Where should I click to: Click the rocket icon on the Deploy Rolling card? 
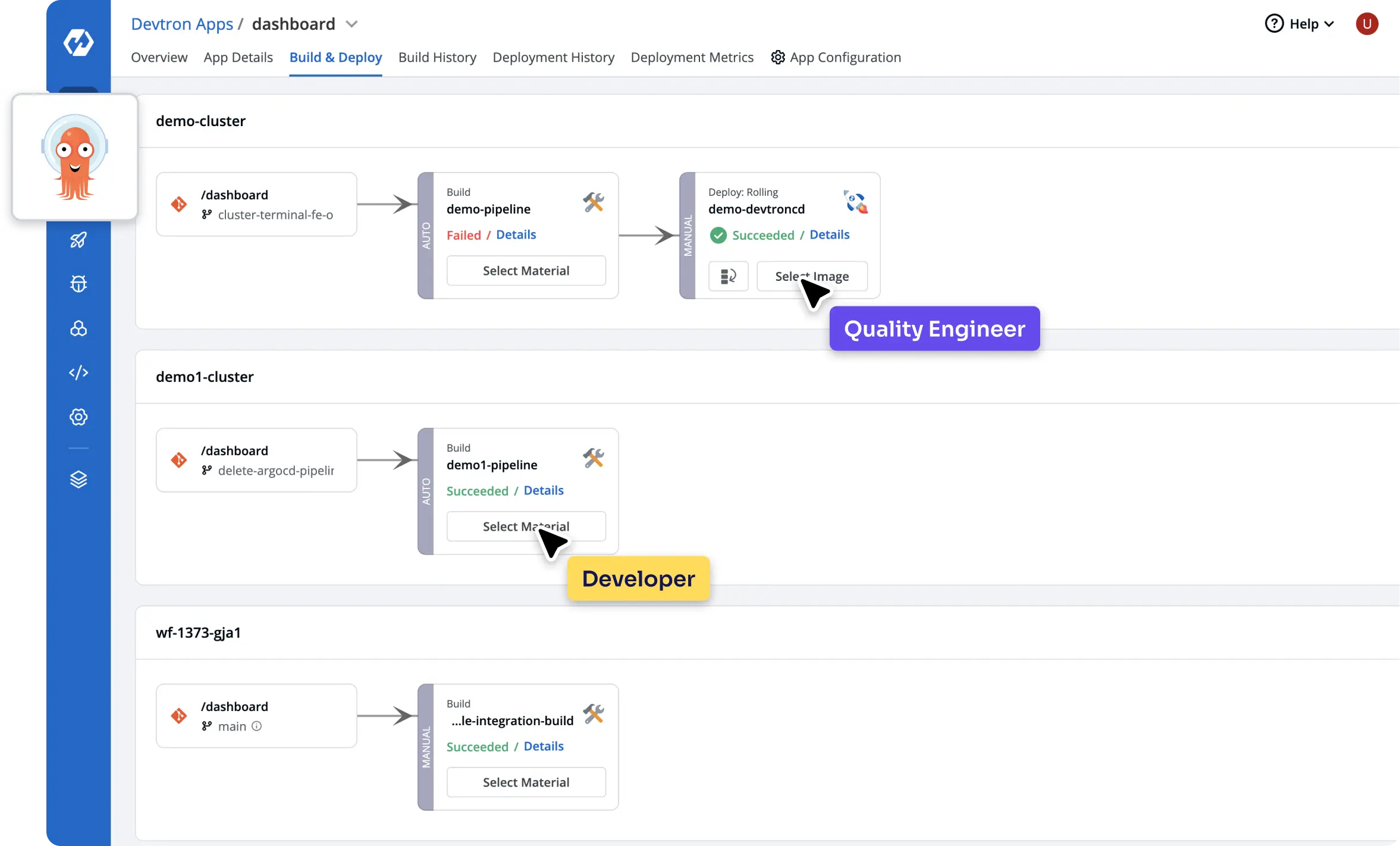coord(854,202)
